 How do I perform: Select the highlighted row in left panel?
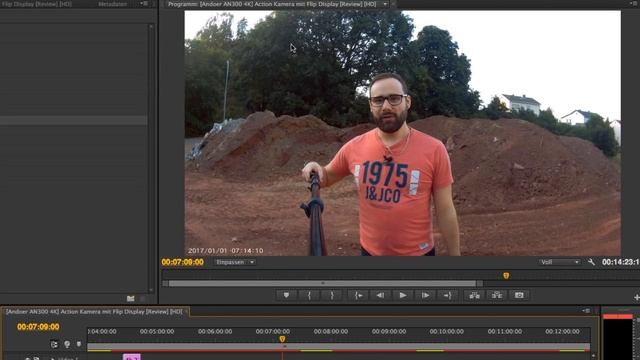74,120
